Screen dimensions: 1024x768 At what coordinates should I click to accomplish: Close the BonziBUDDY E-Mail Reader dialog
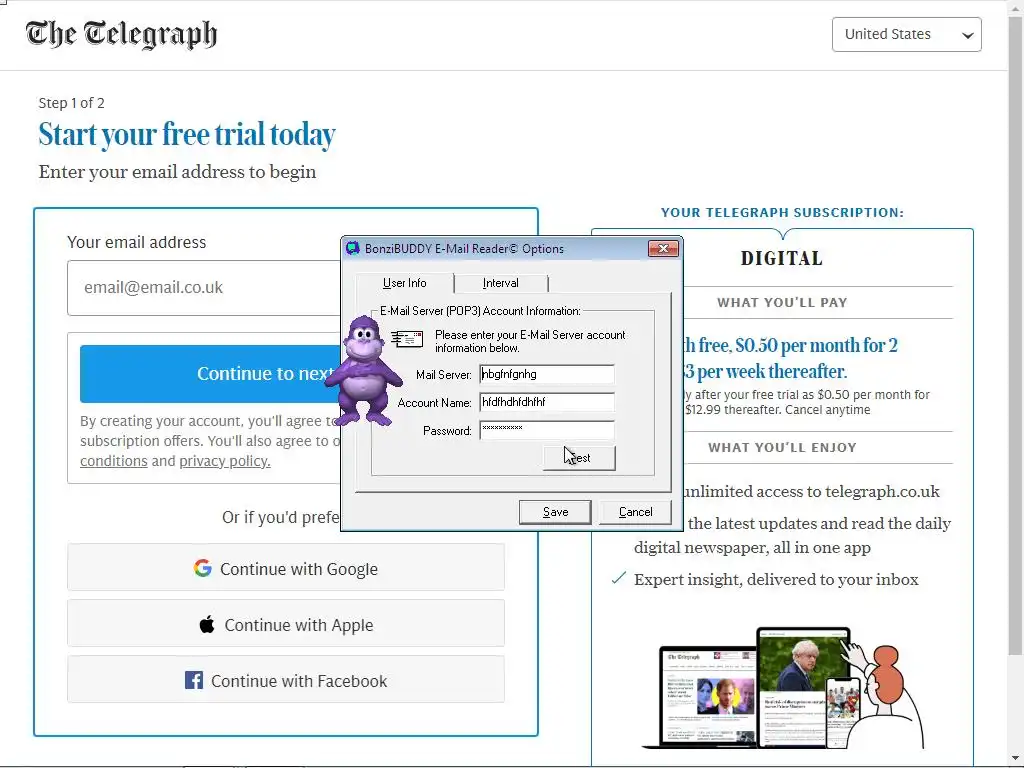pos(664,248)
